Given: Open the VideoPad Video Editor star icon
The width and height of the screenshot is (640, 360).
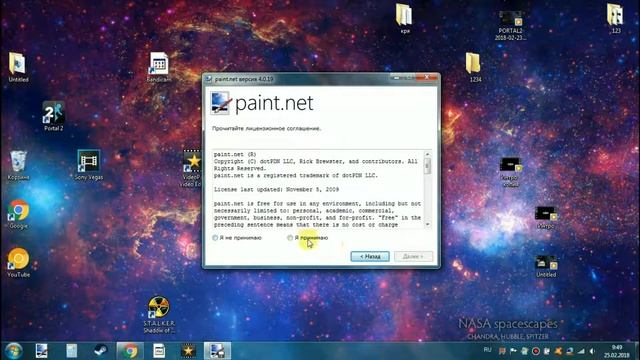Looking at the screenshot, I should click(192, 169).
